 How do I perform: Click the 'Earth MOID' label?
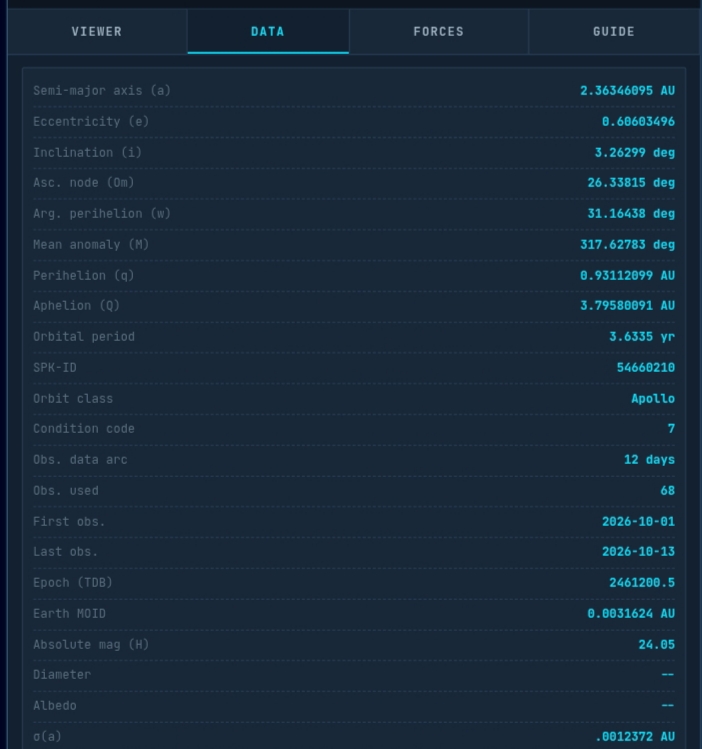(69, 614)
